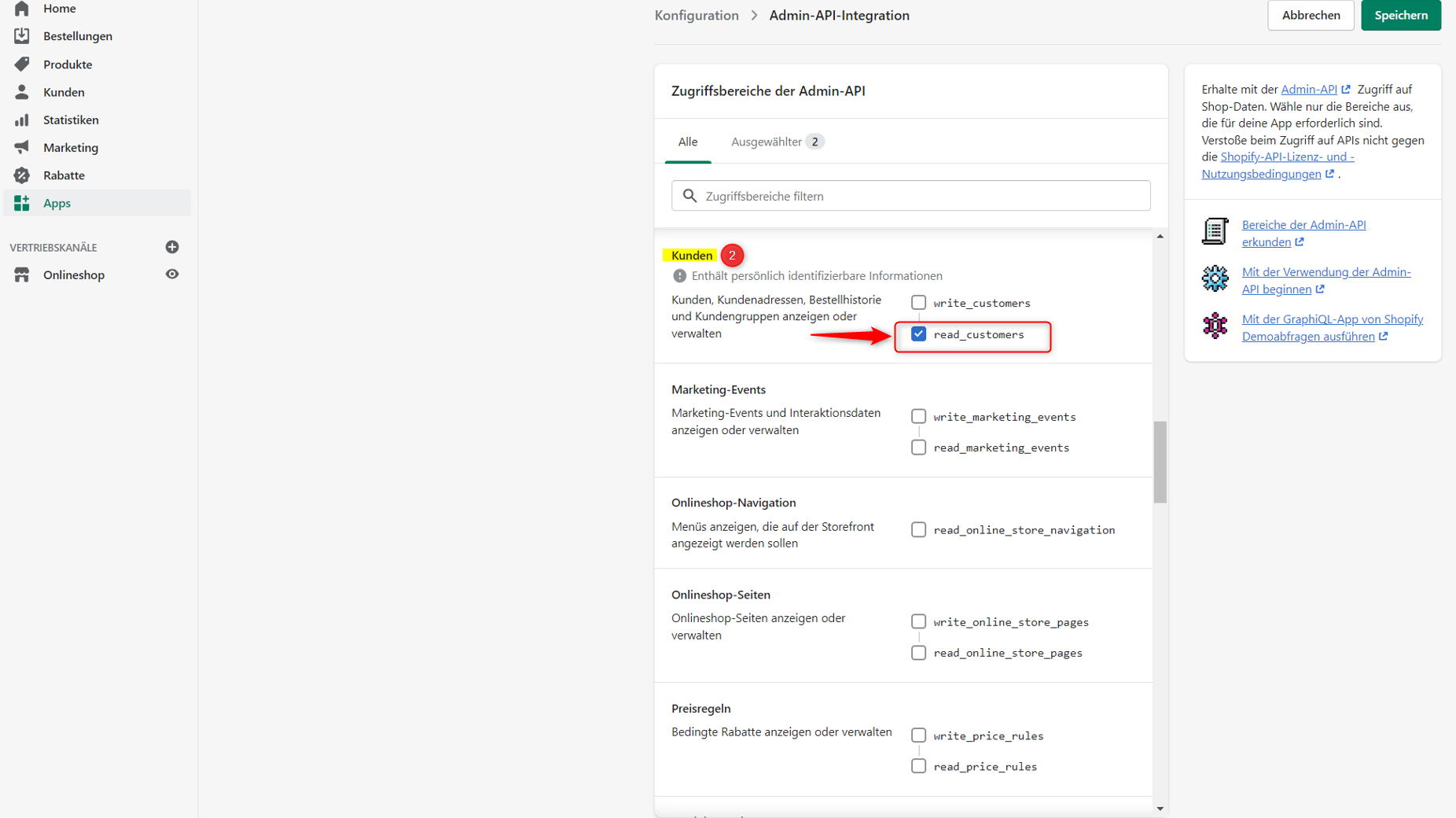Click the Rabatte discount badge icon
This screenshot has height=818, width=1456.
(x=22, y=175)
